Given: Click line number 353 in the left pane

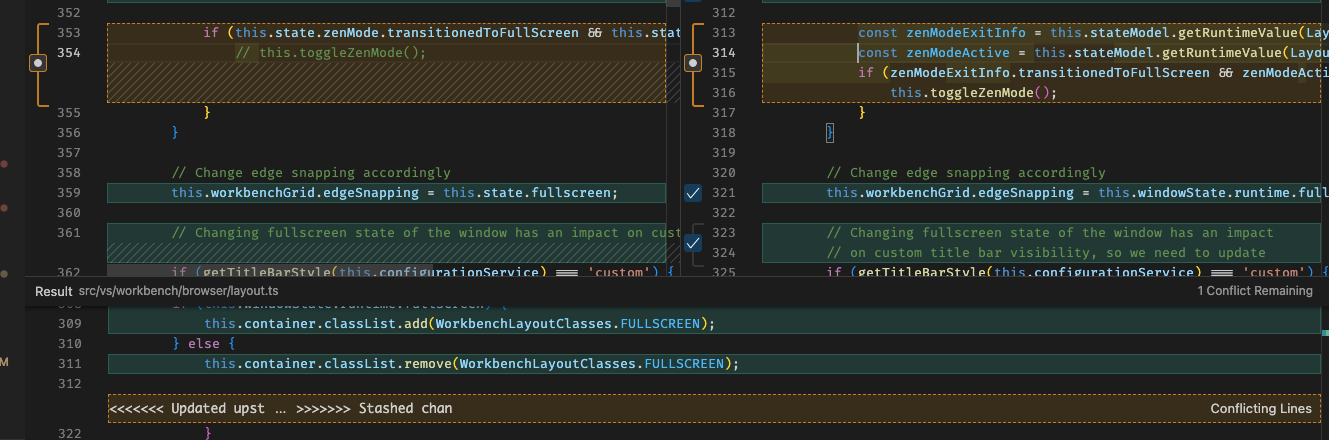Looking at the screenshot, I should 69,33.
